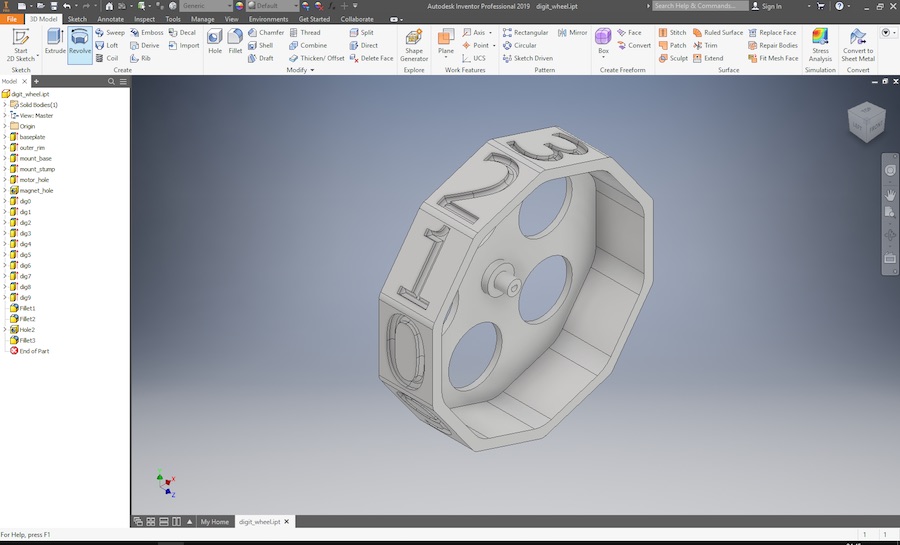
Task: Click the browser panel search icon
Action: pyautogui.click(x=111, y=81)
